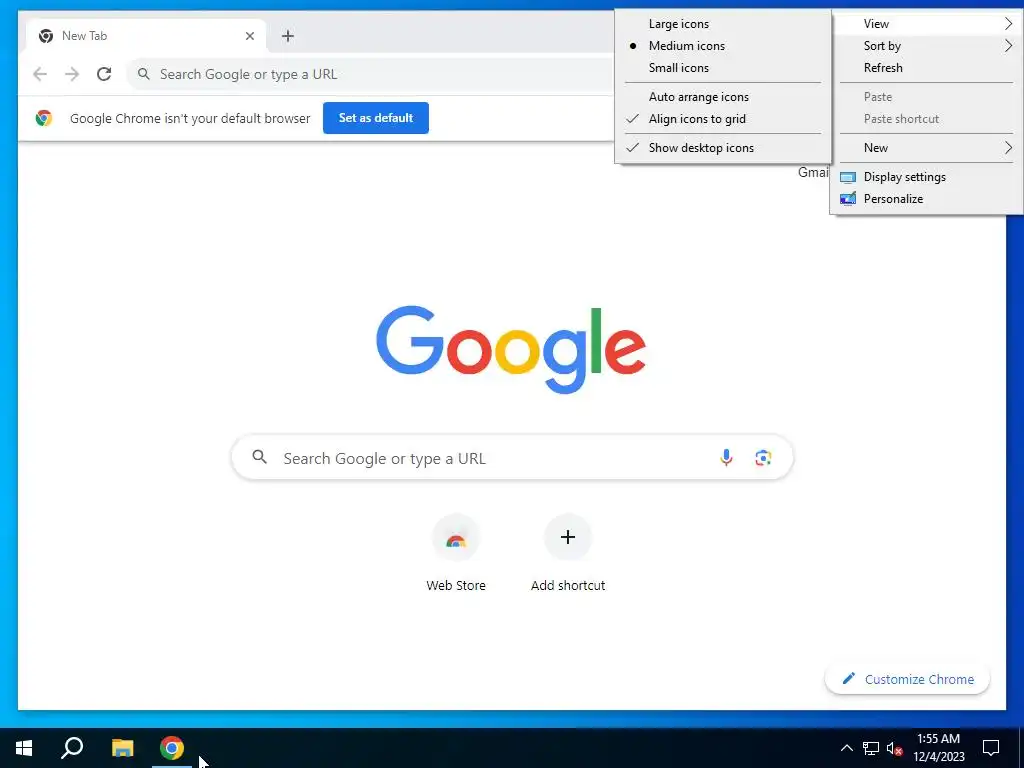Click the magnifier icon in the Google search box
This screenshot has height=768, width=1024.
pyautogui.click(x=259, y=457)
